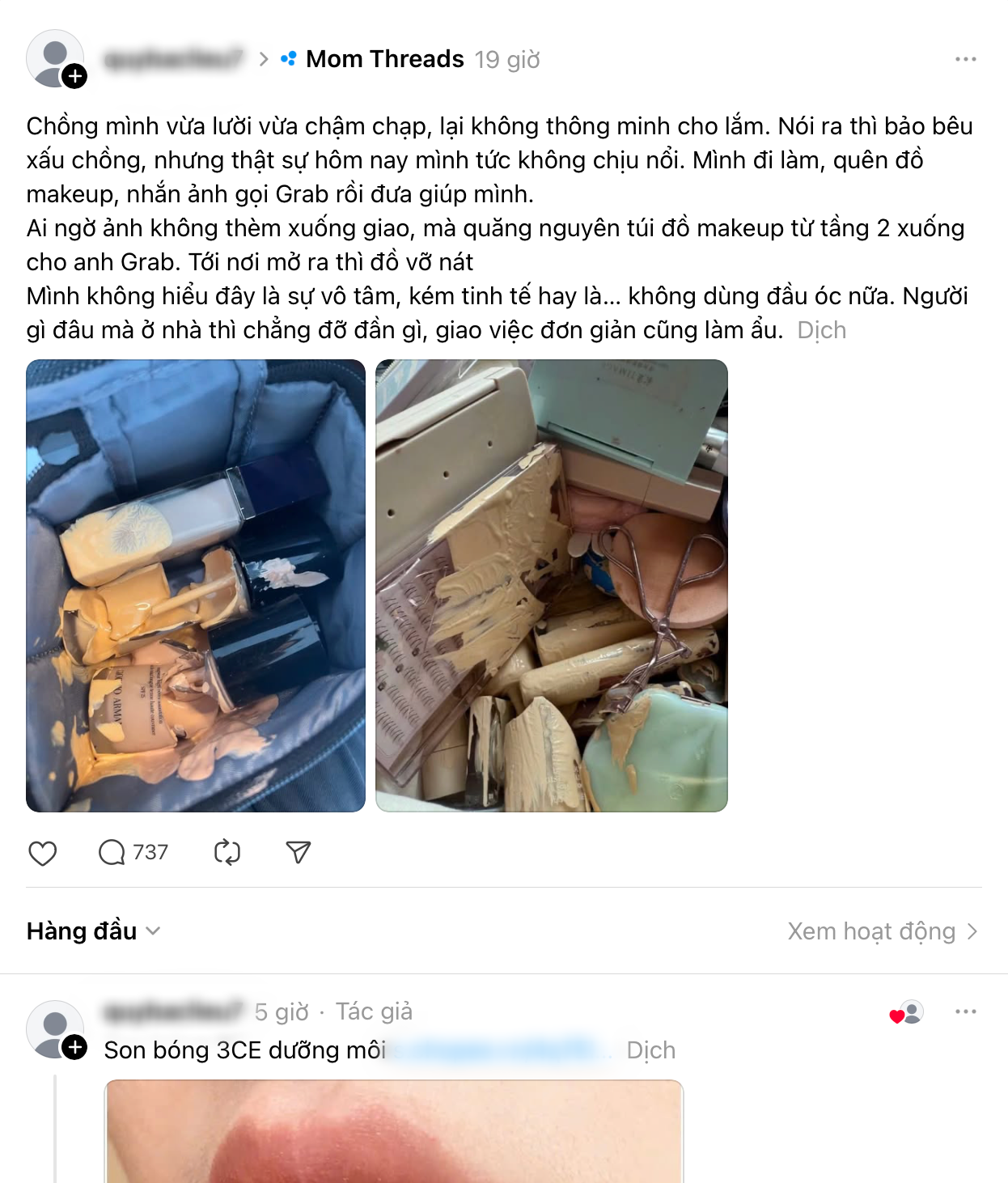Open the spilled foundation bag photo
1008x1183 pixels.
pos(196,586)
